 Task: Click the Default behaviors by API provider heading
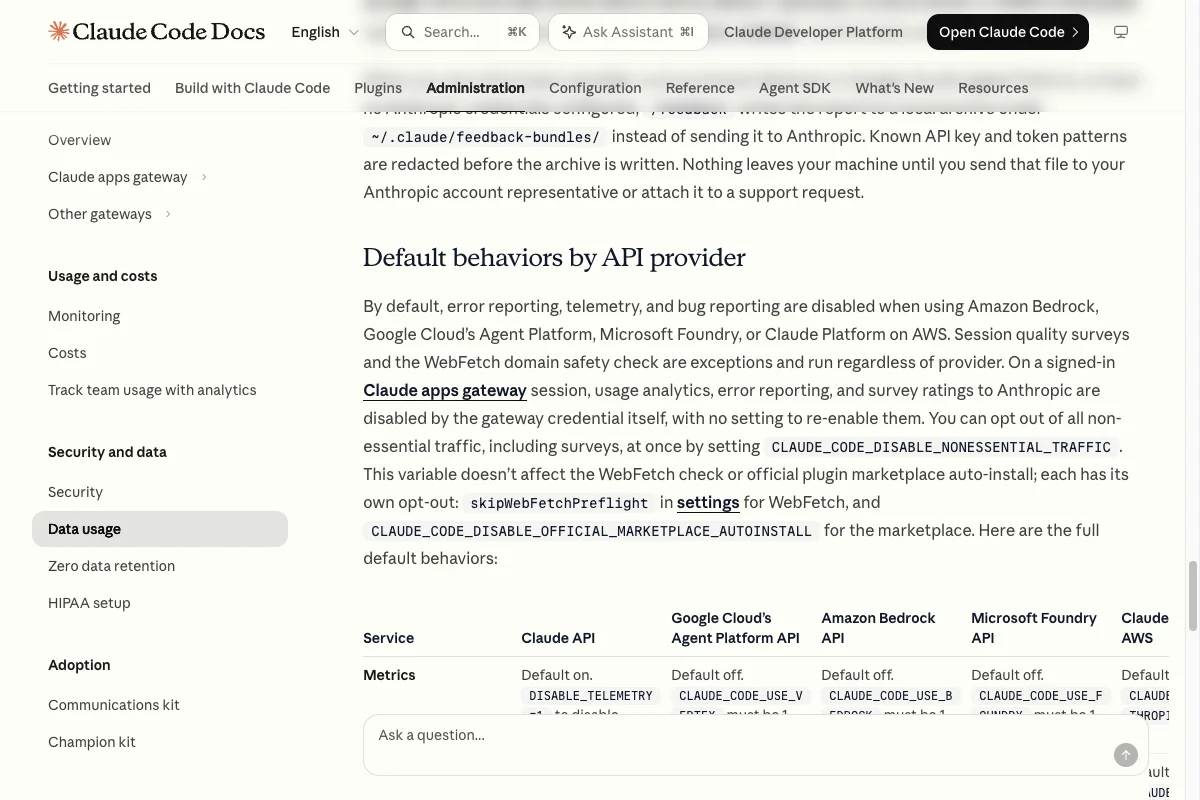click(554, 258)
